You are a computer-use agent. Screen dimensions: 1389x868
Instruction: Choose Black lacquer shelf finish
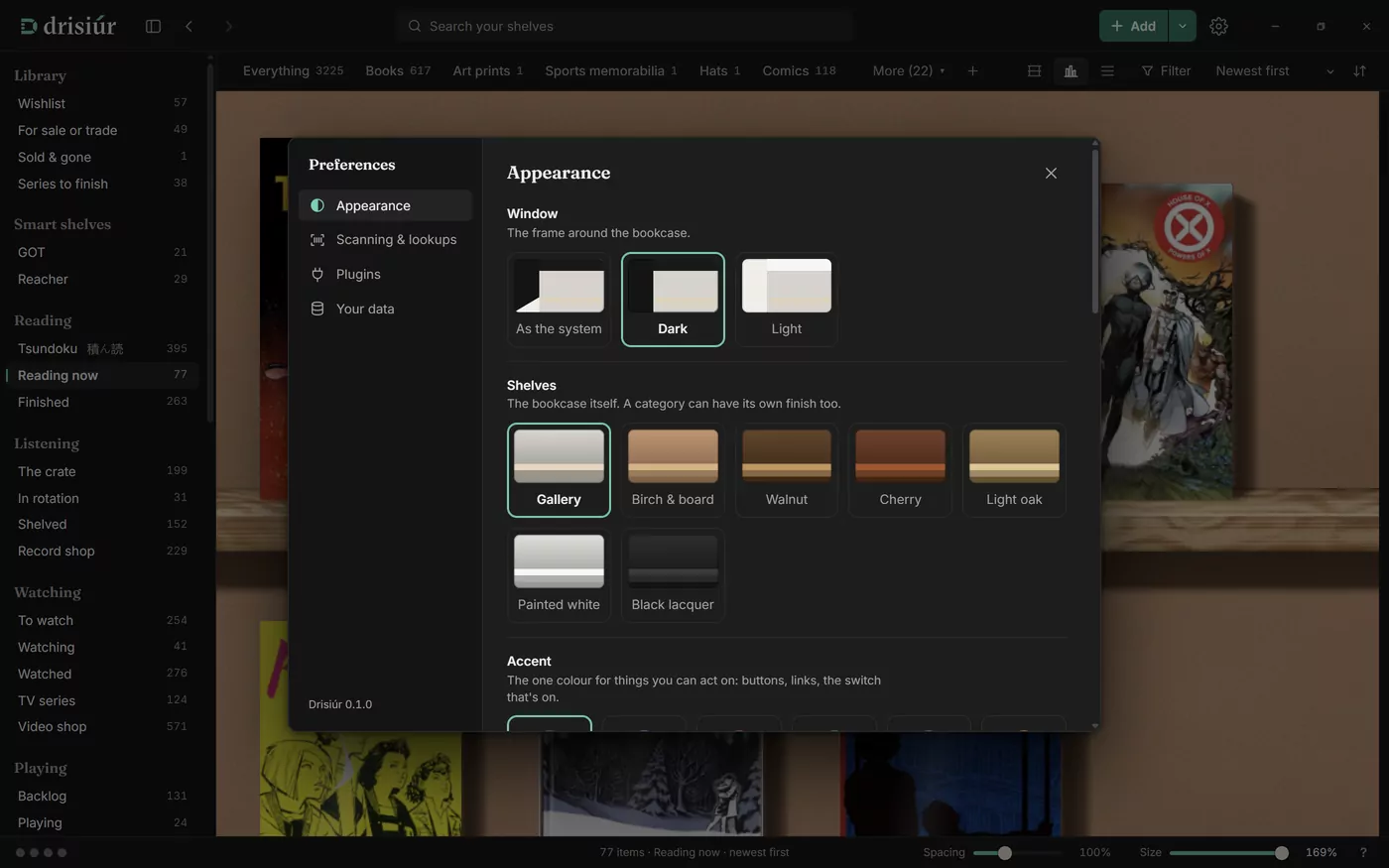pyautogui.click(x=673, y=575)
